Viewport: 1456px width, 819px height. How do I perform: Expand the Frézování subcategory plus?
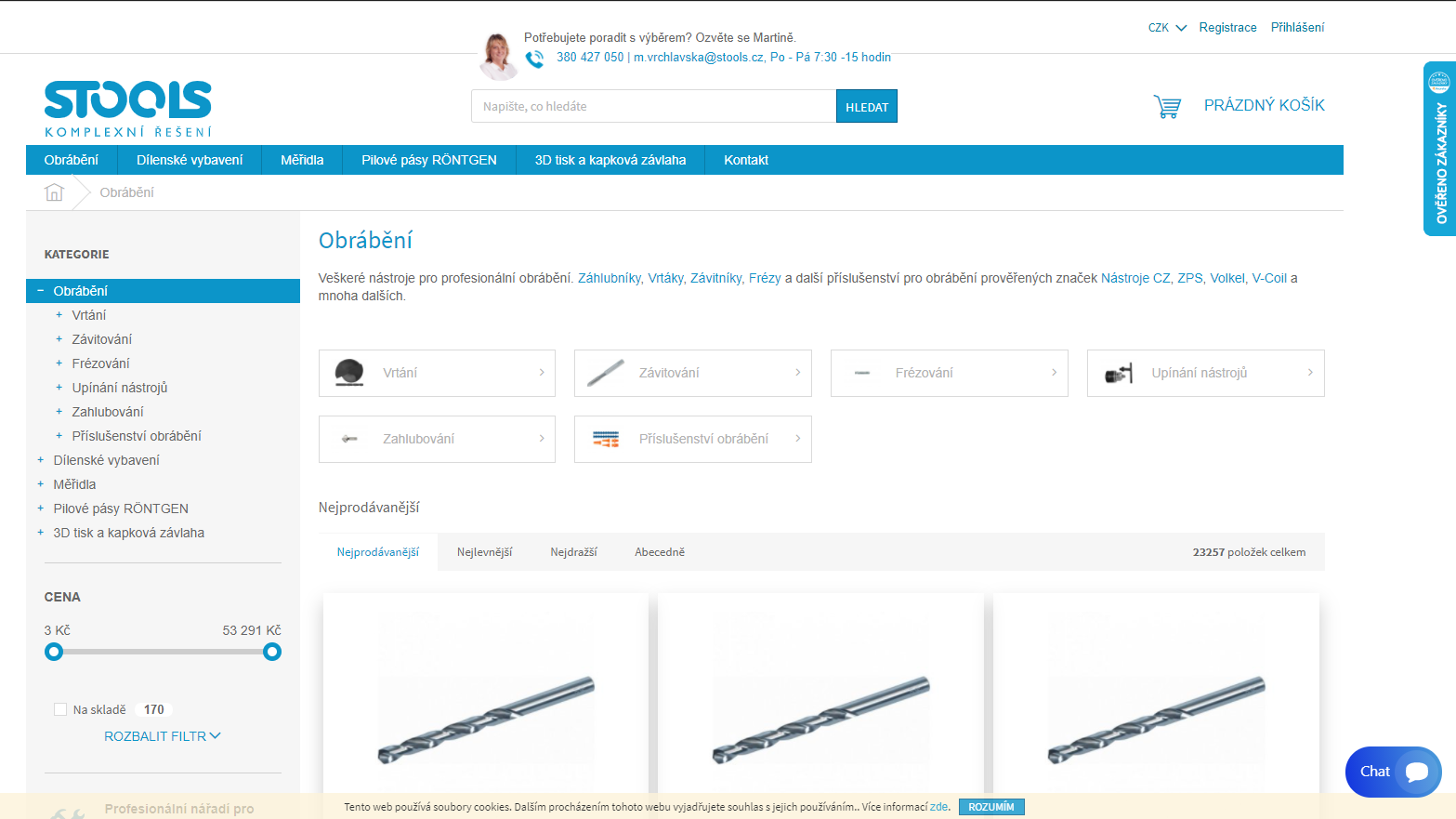59,363
